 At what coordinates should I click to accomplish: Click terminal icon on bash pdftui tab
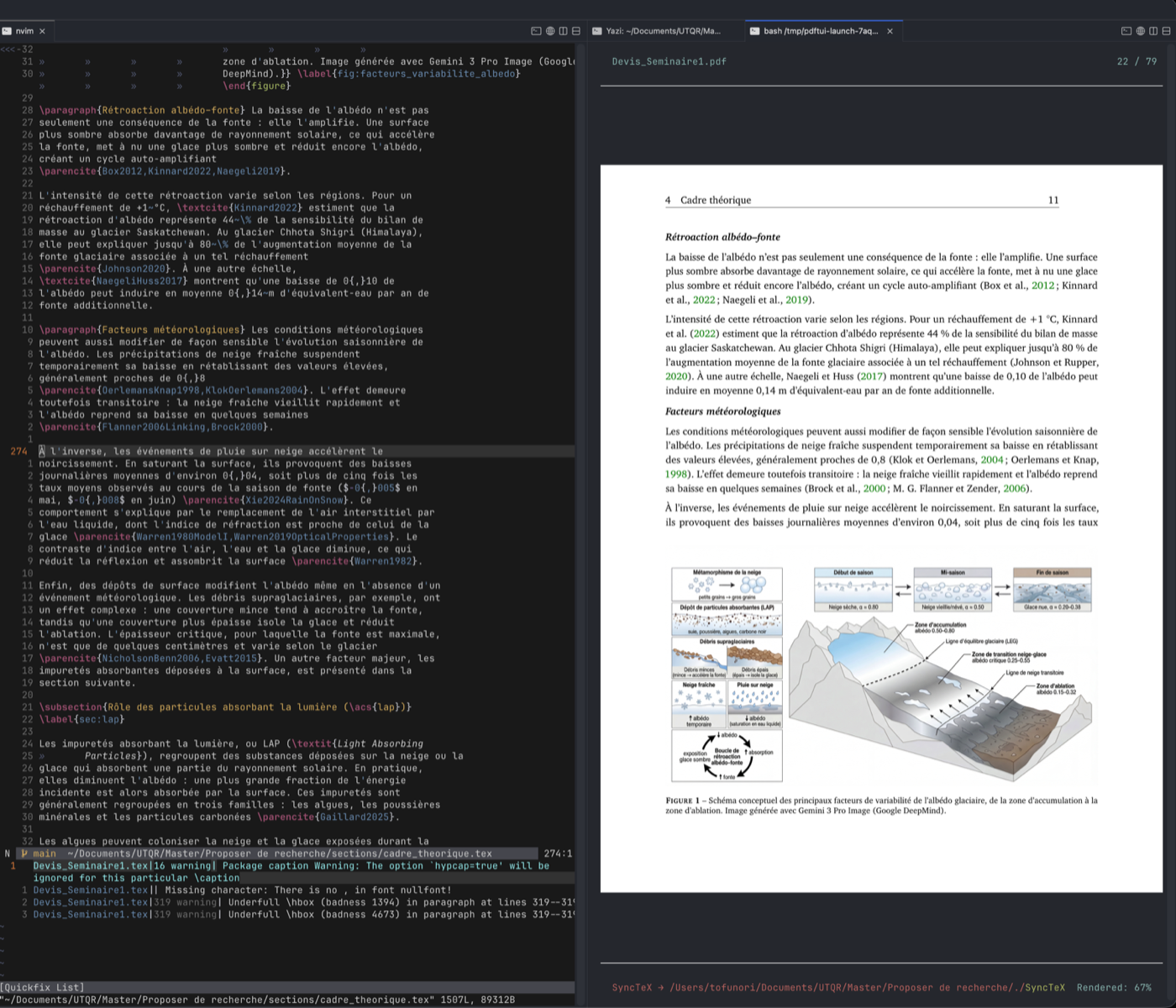pyautogui.click(x=754, y=31)
